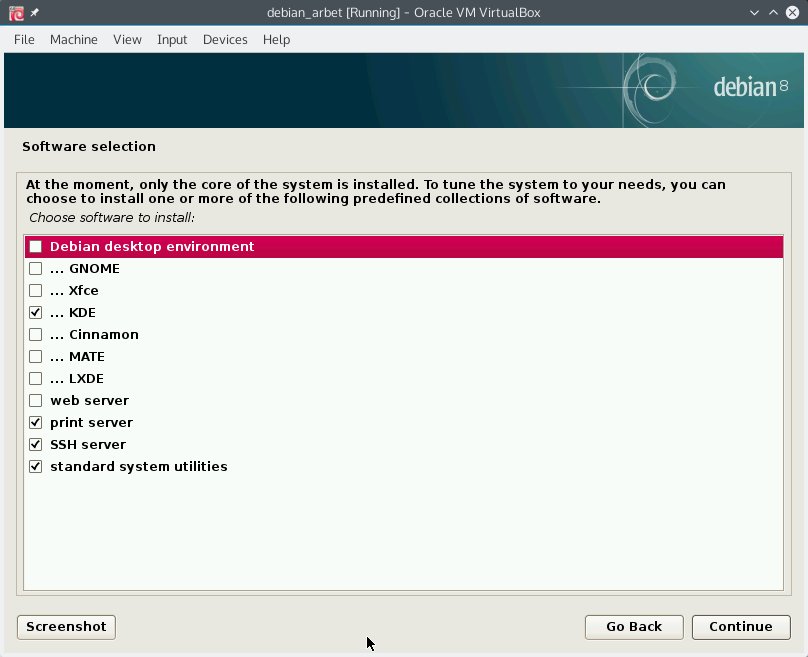808x657 pixels.
Task: Maximize the VirtualBox window
Action: (x=773, y=13)
